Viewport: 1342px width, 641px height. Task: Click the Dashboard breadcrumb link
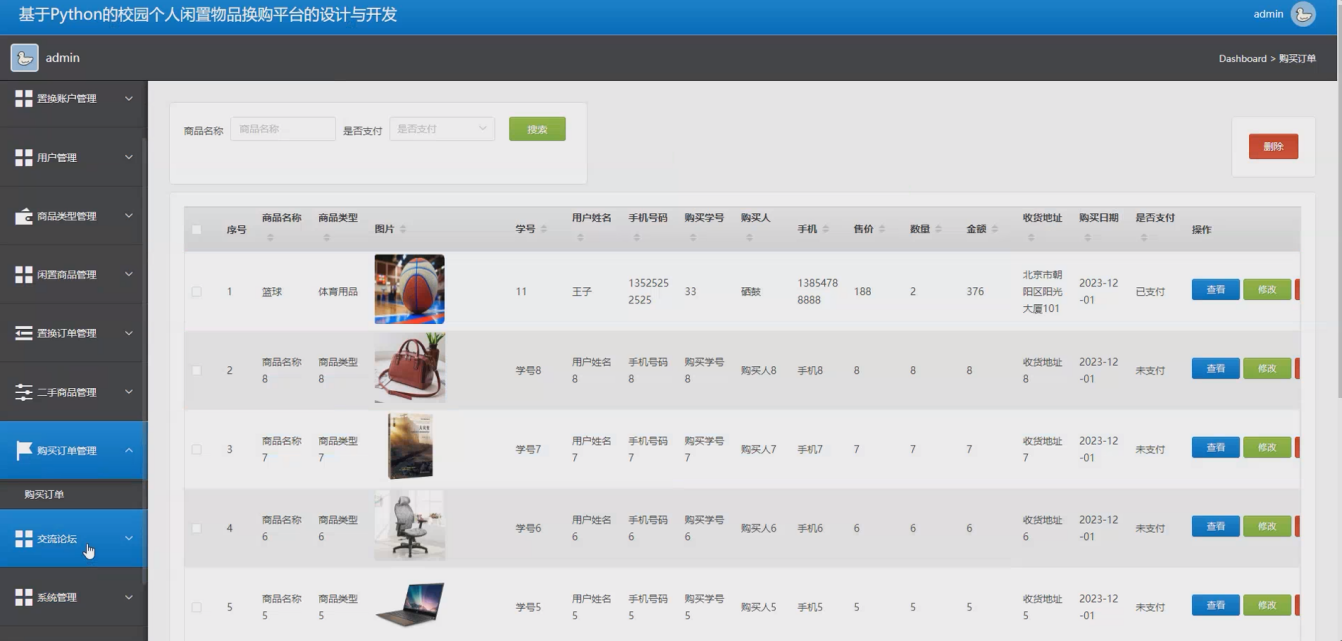tap(1242, 58)
